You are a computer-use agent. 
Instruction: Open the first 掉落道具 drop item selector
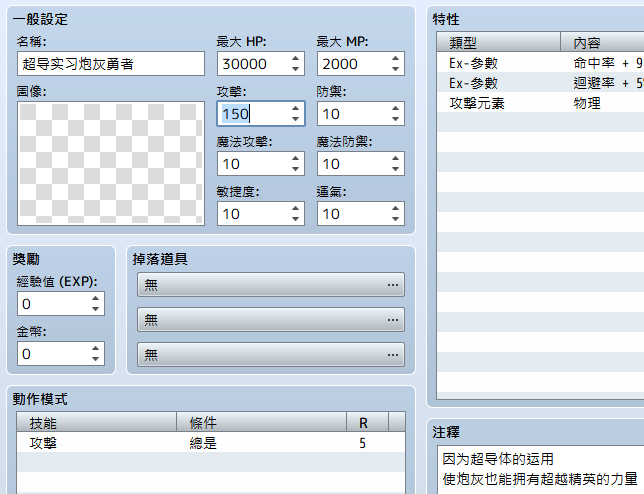click(x=271, y=285)
